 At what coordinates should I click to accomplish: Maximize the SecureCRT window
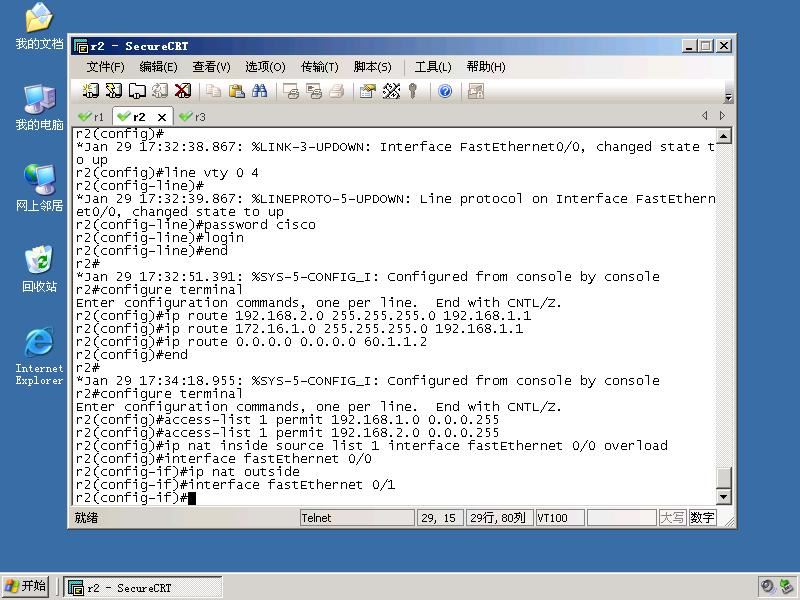pos(706,46)
